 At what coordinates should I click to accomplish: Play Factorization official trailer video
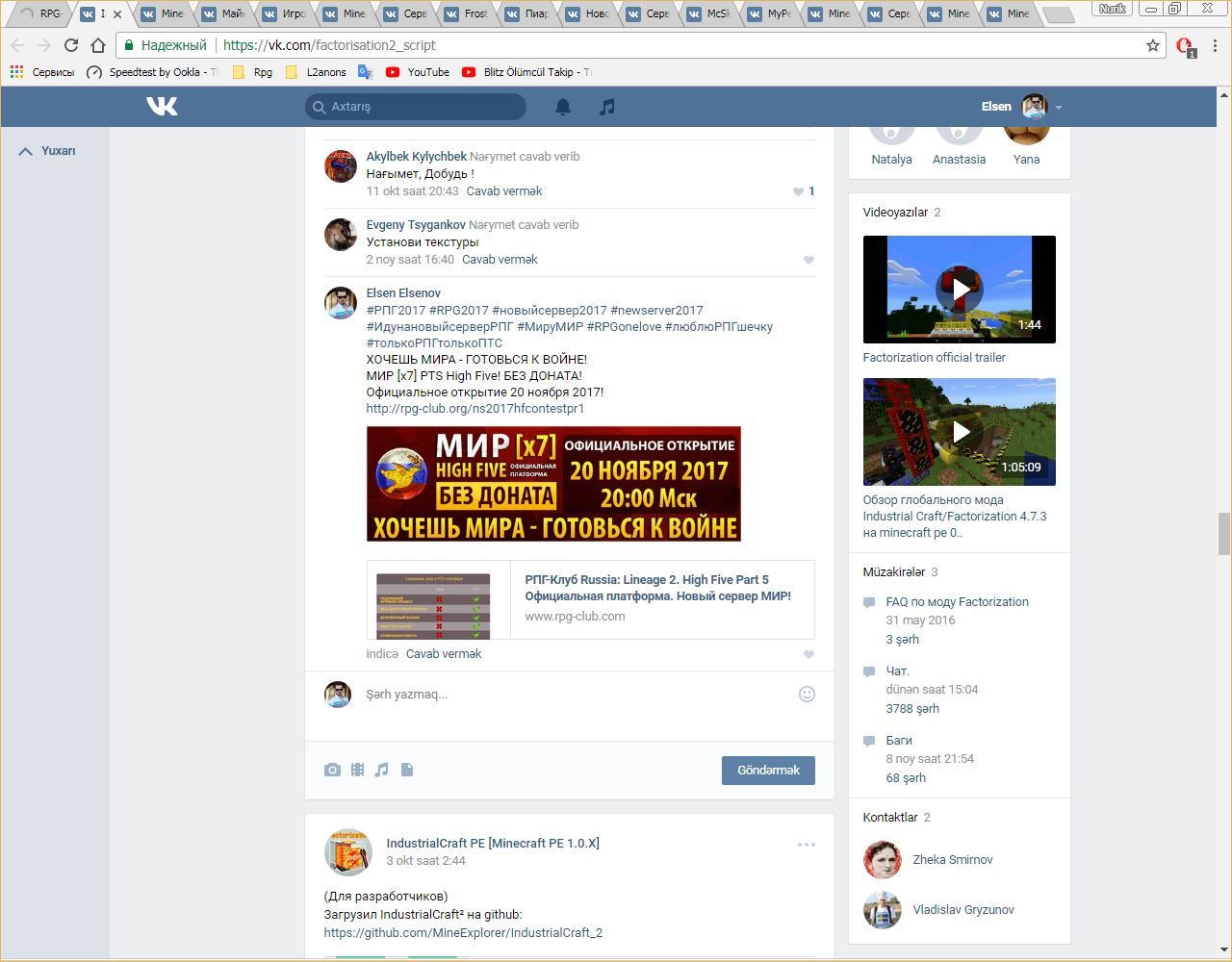tap(960, 289)
